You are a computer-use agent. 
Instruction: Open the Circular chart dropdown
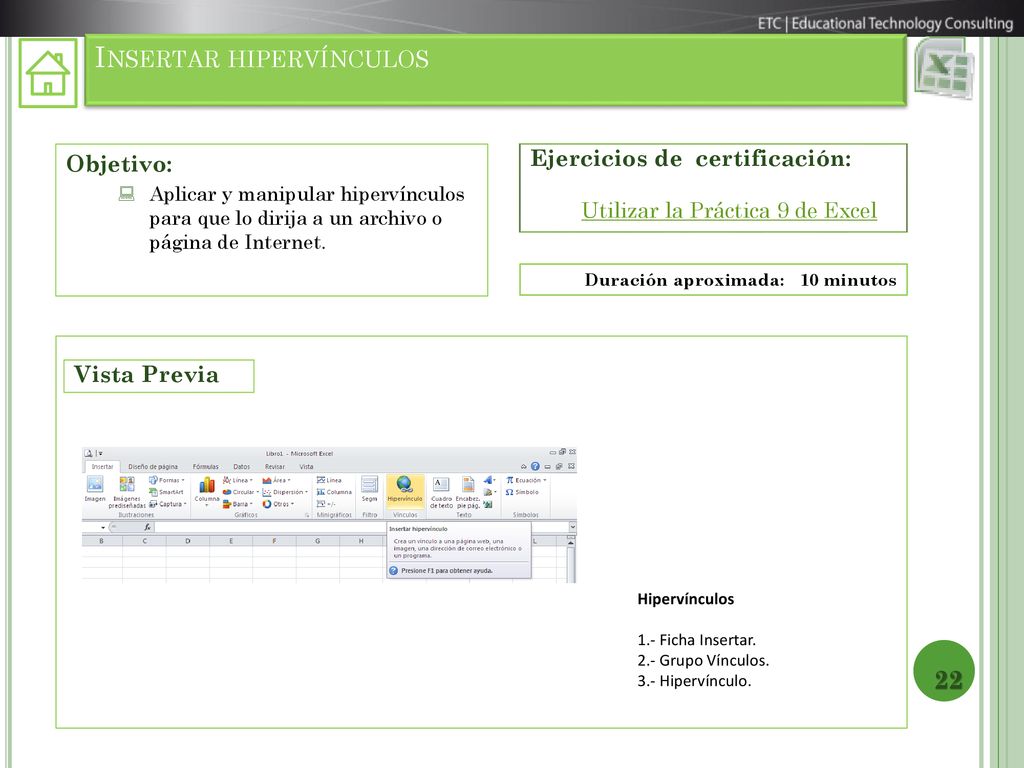click(241, 492)
